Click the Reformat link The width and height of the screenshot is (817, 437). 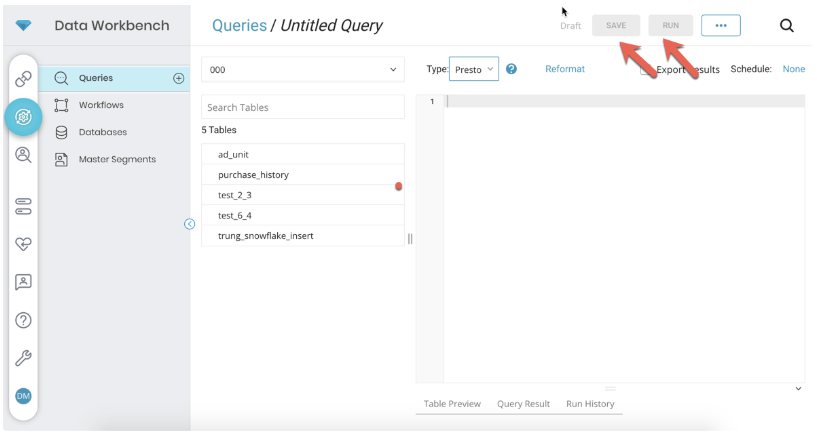[565, 69]
